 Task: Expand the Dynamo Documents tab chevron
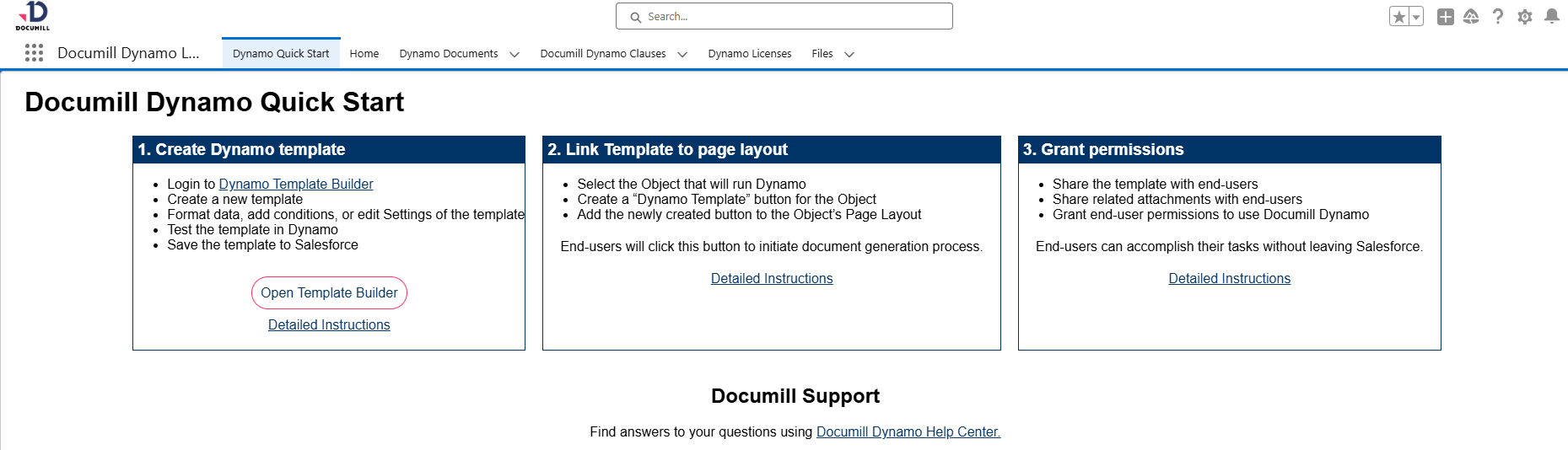[515, 54]
